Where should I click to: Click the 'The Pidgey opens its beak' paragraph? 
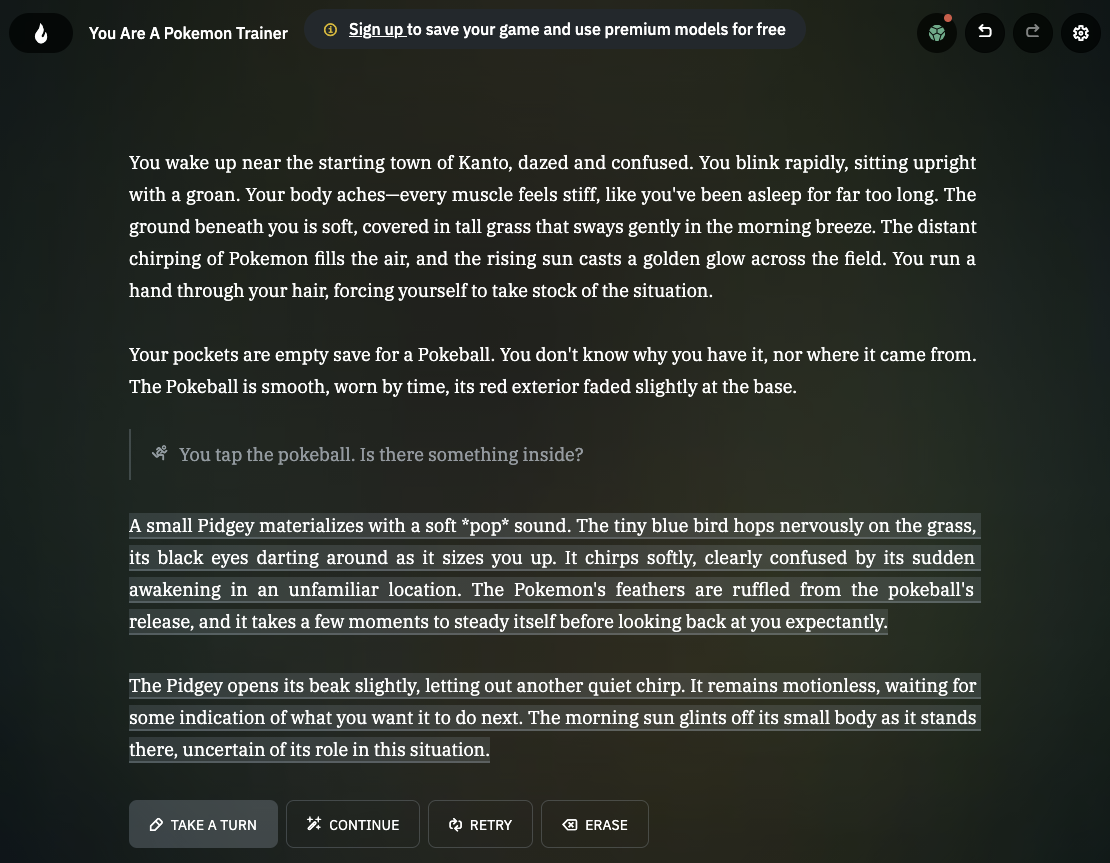click(x=554, y=718)
